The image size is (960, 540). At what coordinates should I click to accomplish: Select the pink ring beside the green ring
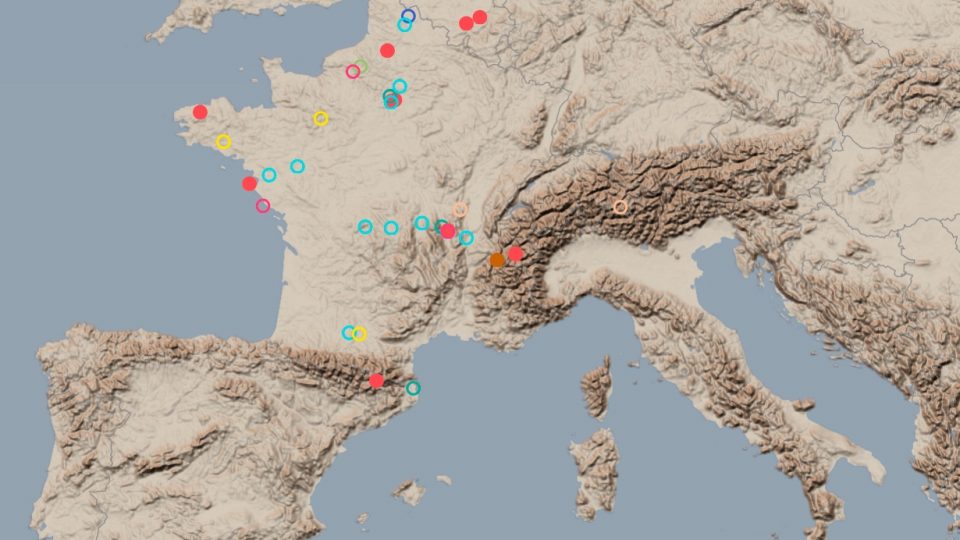click(x=352, y=71)
